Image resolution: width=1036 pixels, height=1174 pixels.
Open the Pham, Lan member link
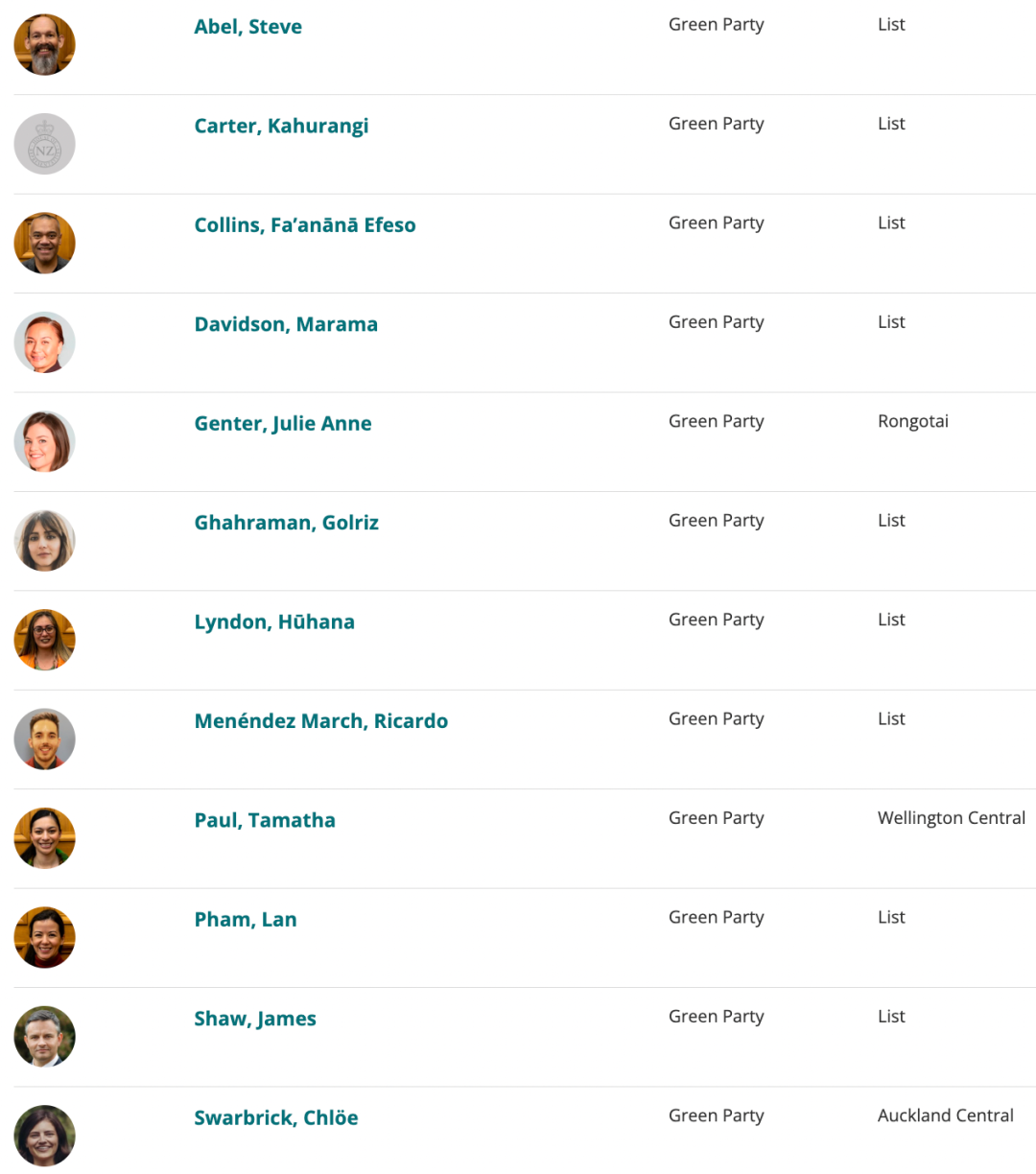(246, 920)
